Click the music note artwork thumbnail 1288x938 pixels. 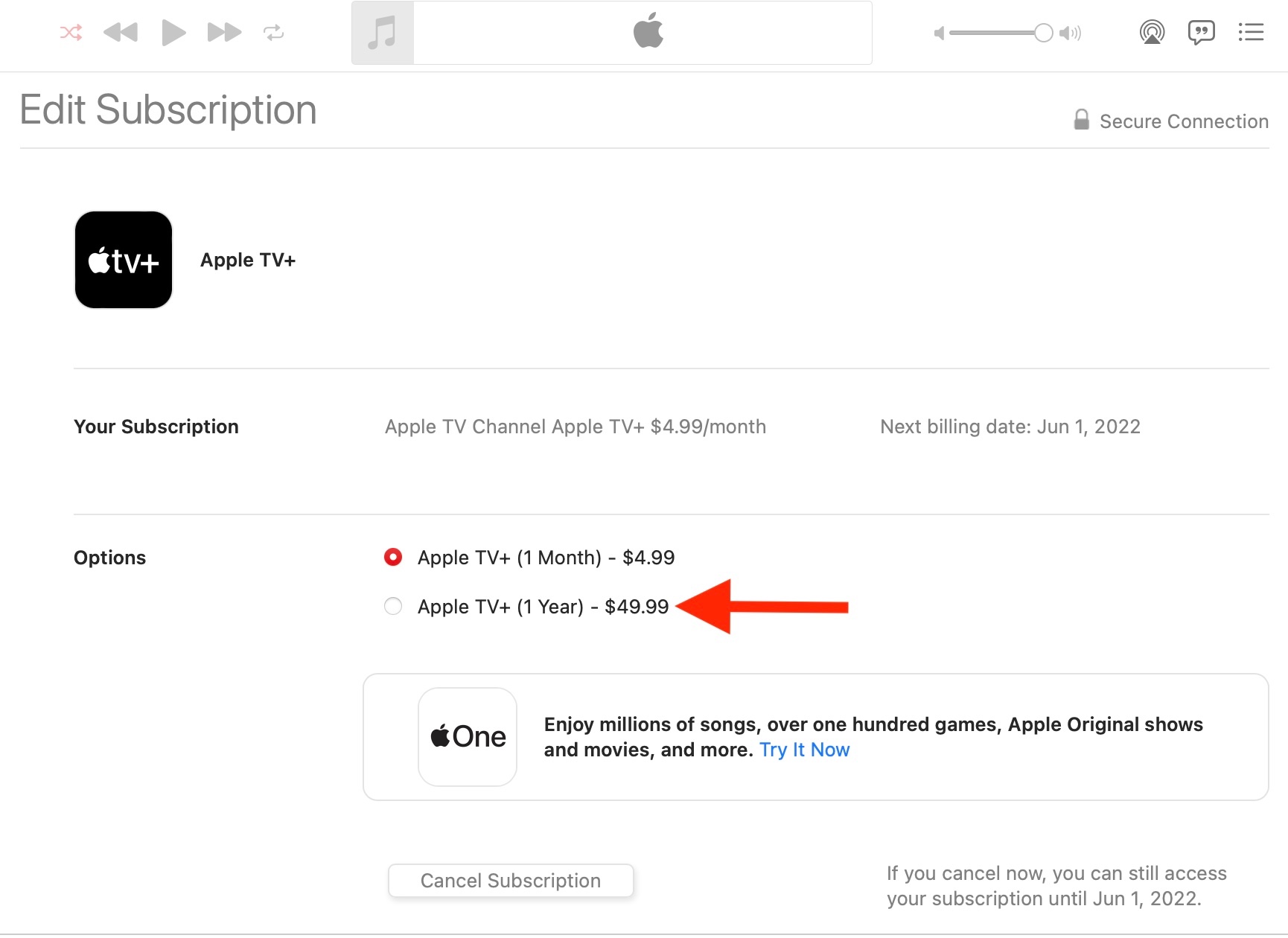[x=383, y=33]
